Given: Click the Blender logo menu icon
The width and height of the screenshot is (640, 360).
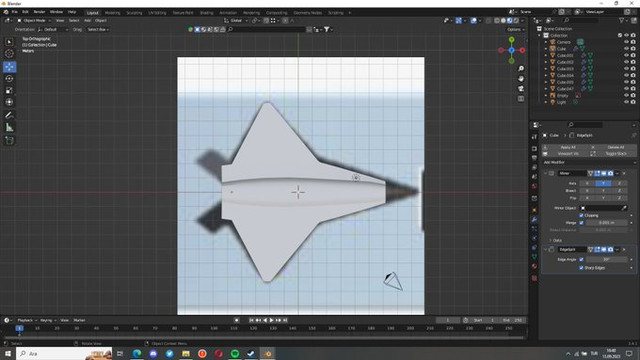Looking at the screenshot, I should pyautogui.click(x=6, y=12).
